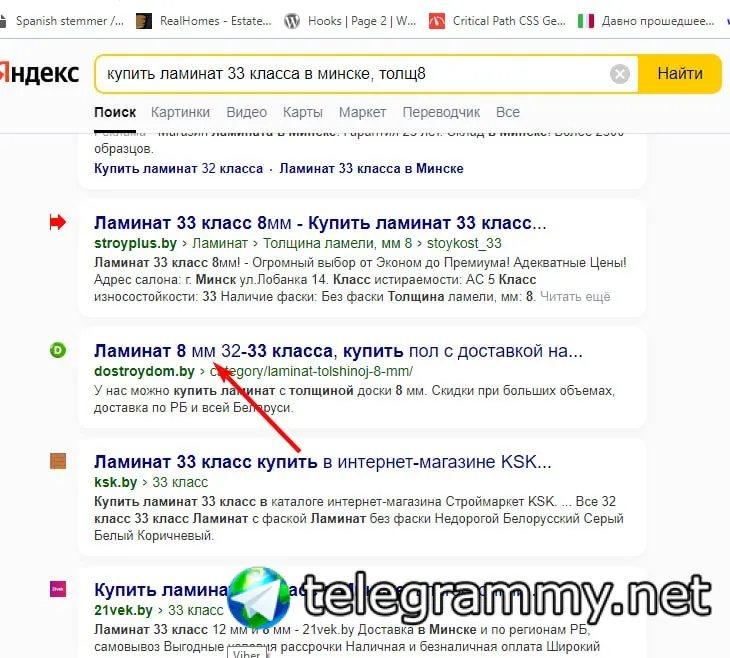
Task: Open the category/laminat-tolshinoj-8-mm/ path link
Action: pyautogui.click(x=311, y=371)
